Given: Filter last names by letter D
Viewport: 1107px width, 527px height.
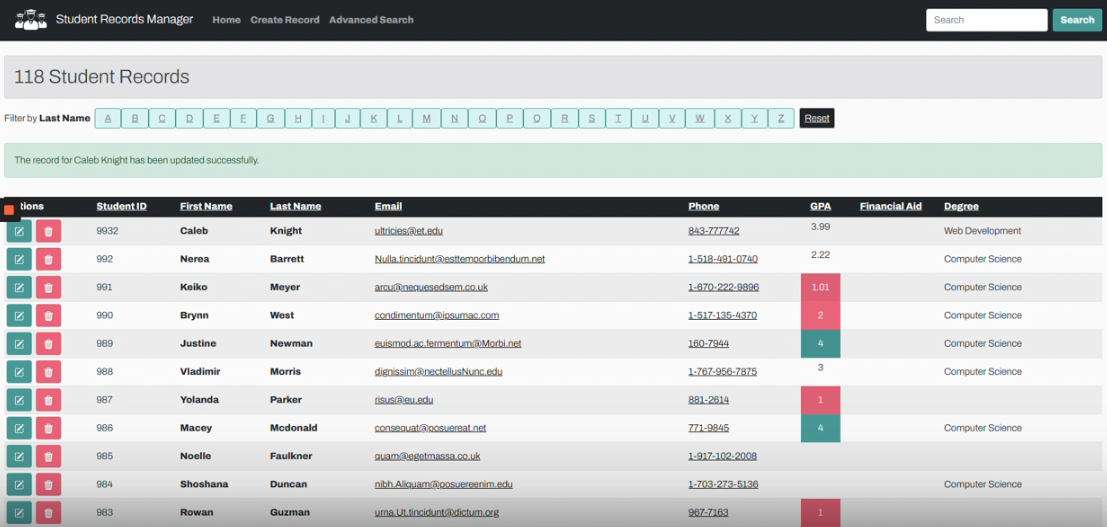Looking at the screenshot, I should point(189,118).
